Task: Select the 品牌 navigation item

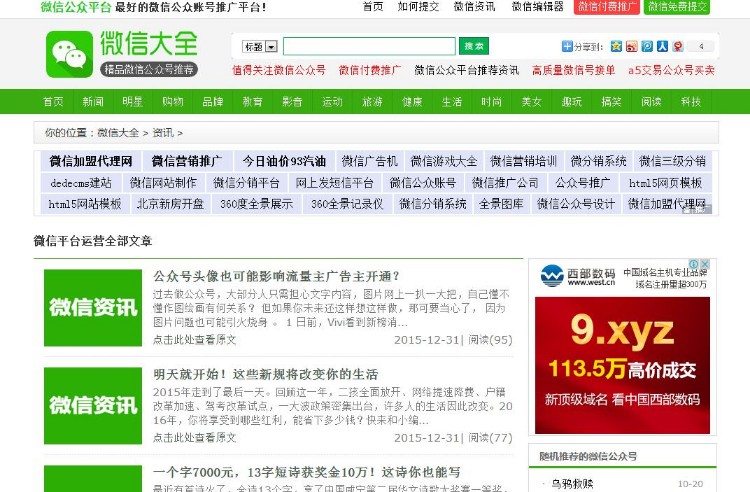Action: (212, 101)
